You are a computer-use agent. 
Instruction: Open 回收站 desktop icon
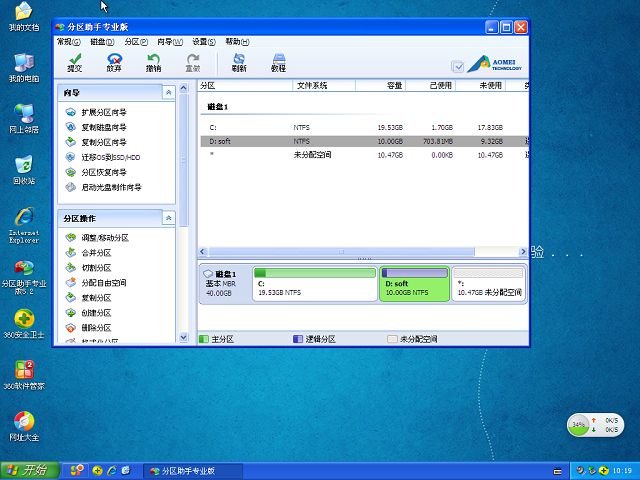coord(24,170)
